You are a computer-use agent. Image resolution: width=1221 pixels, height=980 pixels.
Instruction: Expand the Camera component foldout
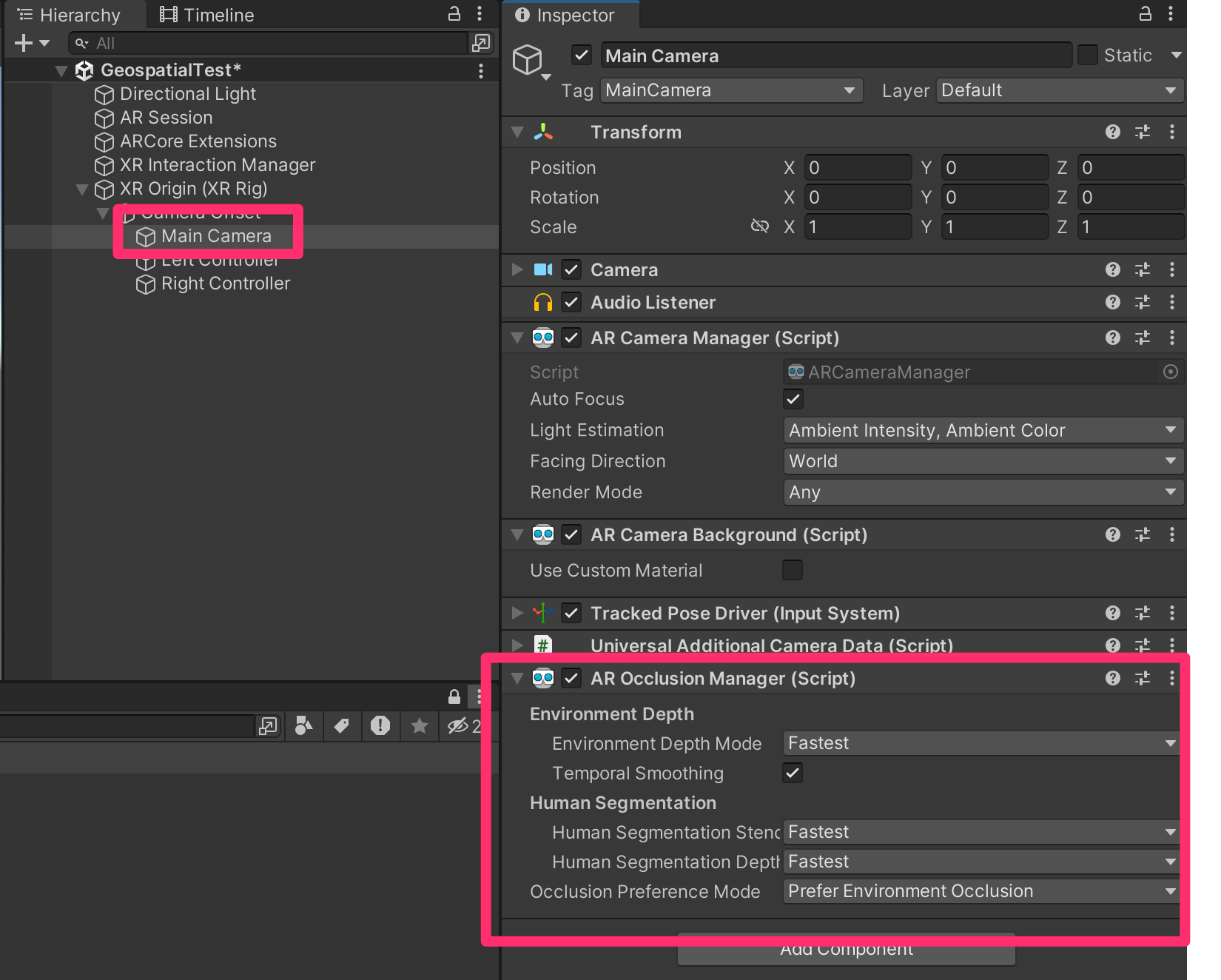coord(517,269)
